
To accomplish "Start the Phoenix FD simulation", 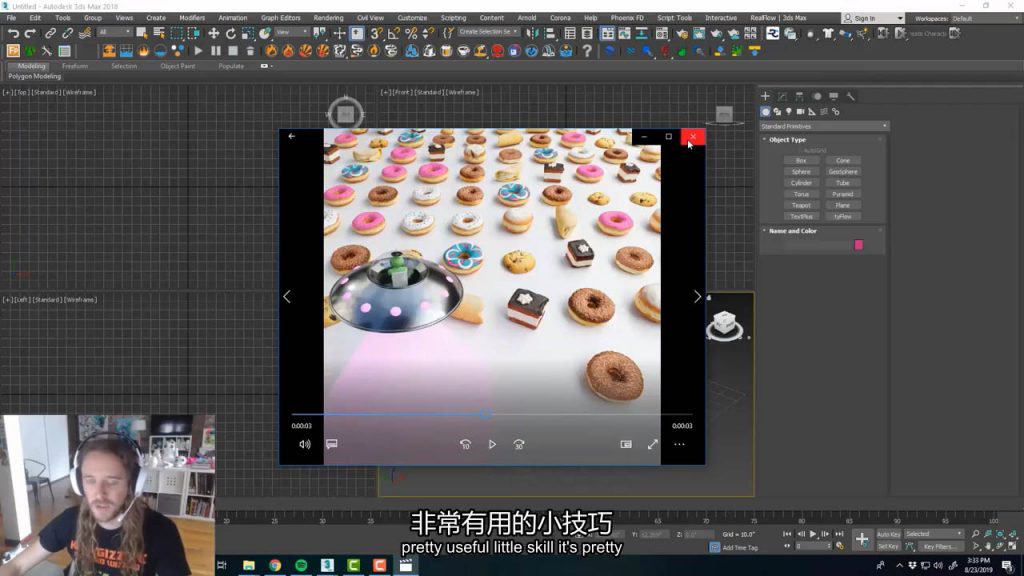I will [x=199, y=51].
